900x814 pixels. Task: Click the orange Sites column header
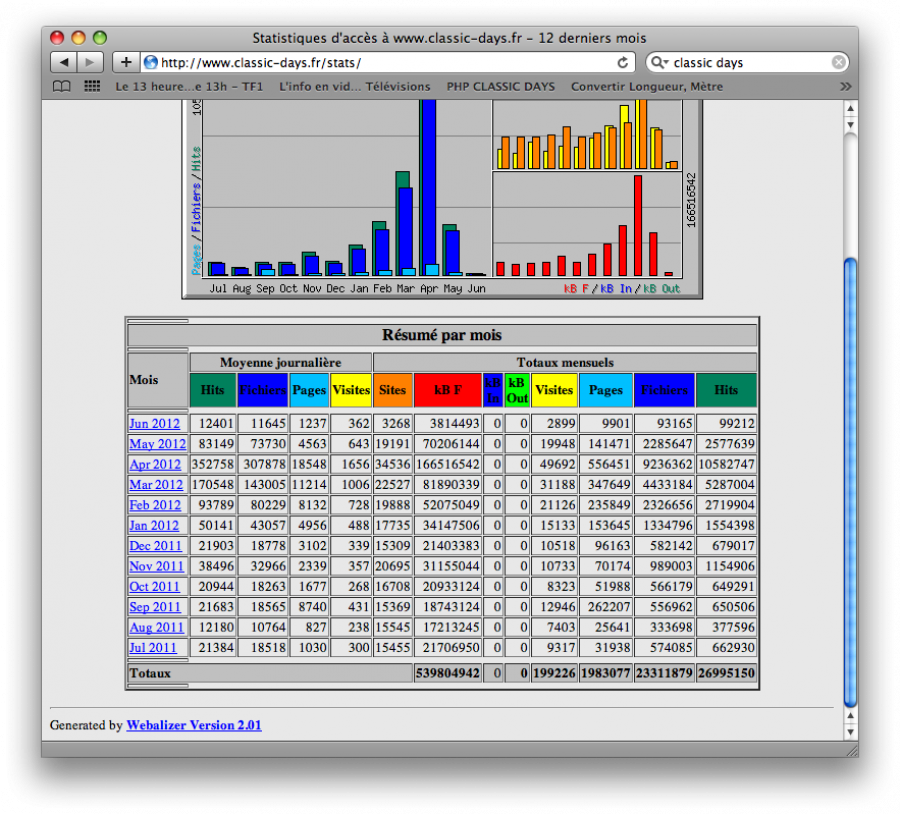click(393, 390)
